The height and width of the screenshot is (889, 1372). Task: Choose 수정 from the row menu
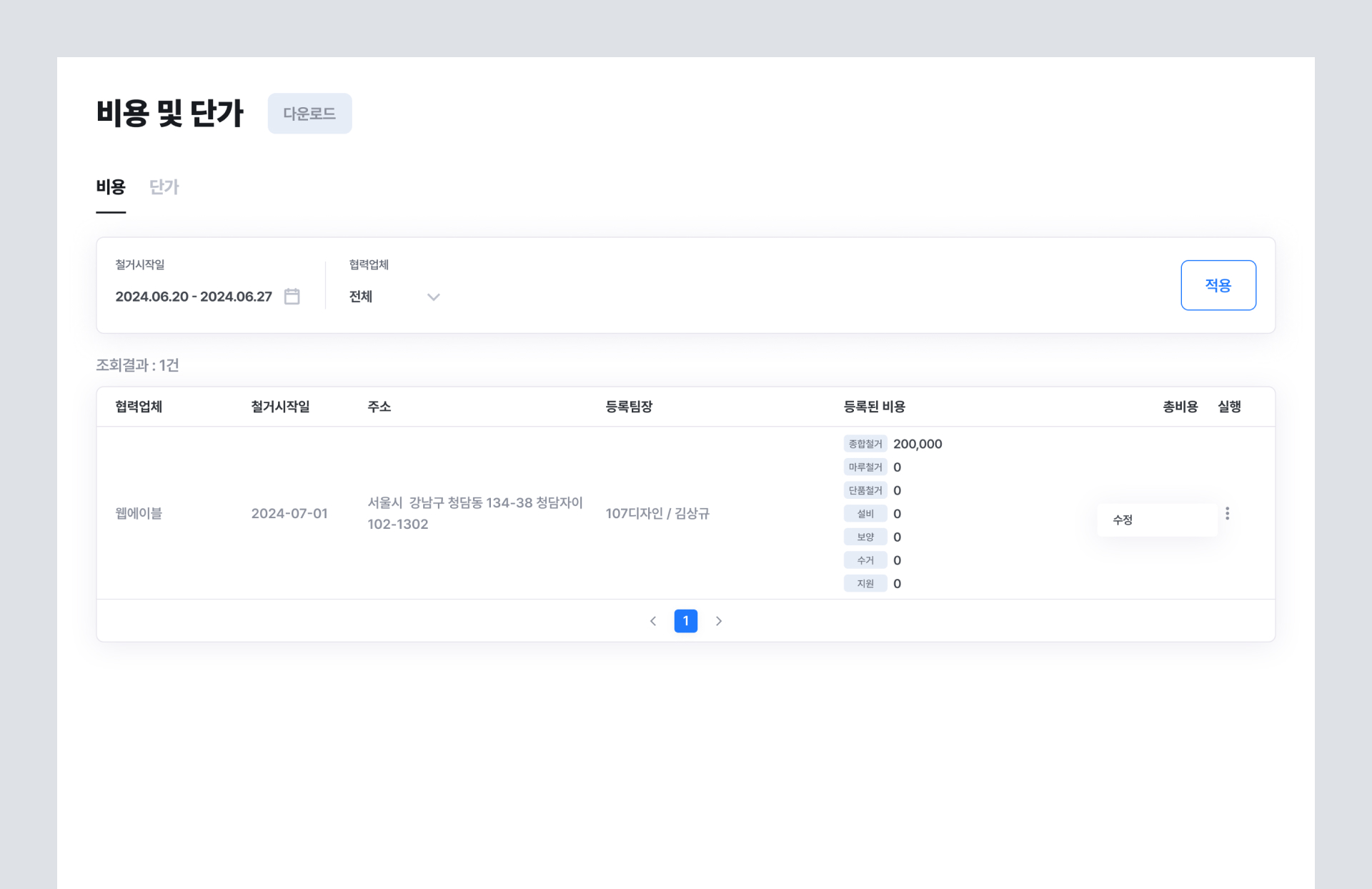[1123, 520]
